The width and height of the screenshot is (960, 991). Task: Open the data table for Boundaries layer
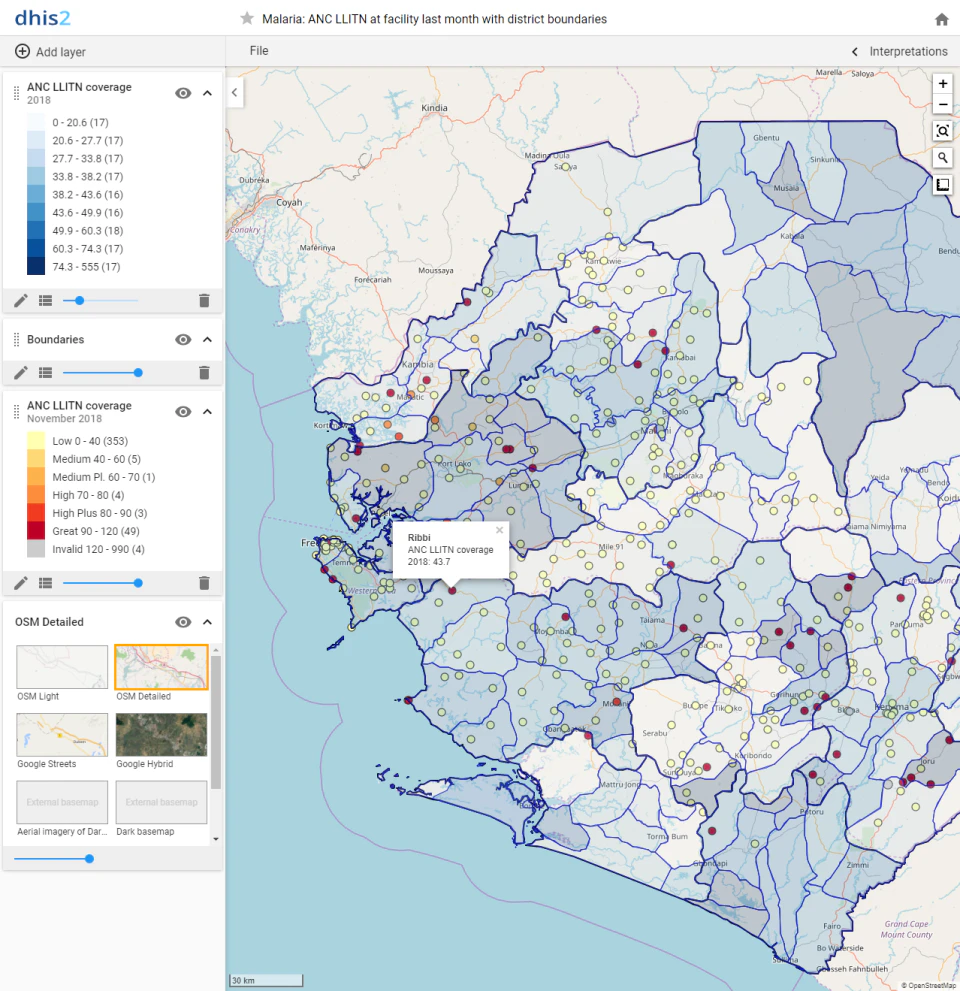click(x=45, y=373)
